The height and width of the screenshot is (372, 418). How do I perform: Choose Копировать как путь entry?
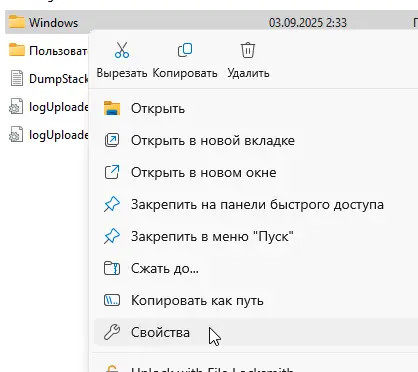tap(197, 300)
